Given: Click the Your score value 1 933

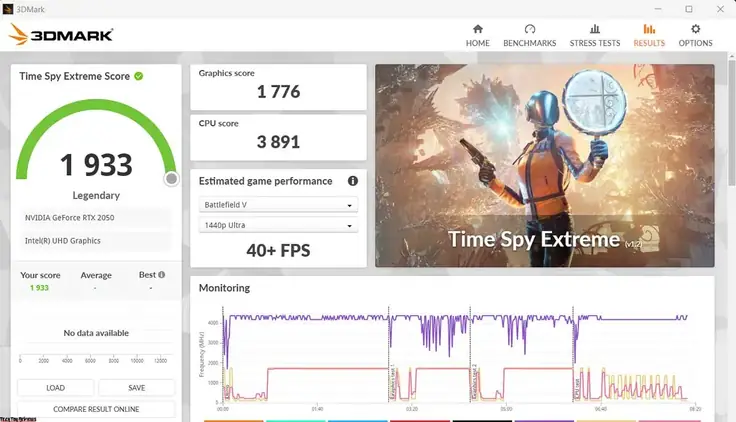Looking at the screenshot, I should 39,288.
